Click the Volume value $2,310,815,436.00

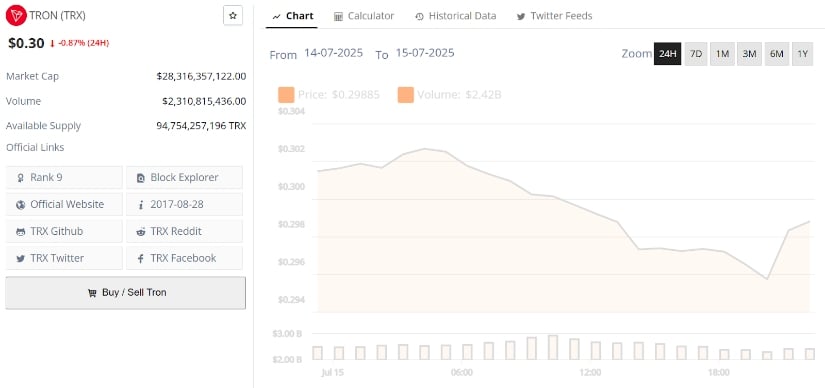(x=204, y=101)
